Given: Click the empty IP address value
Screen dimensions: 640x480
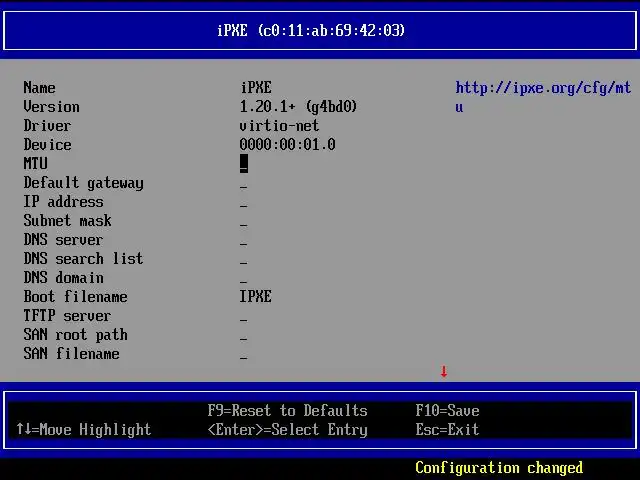Looking at the screenshot, I should (x=244, y=207).
